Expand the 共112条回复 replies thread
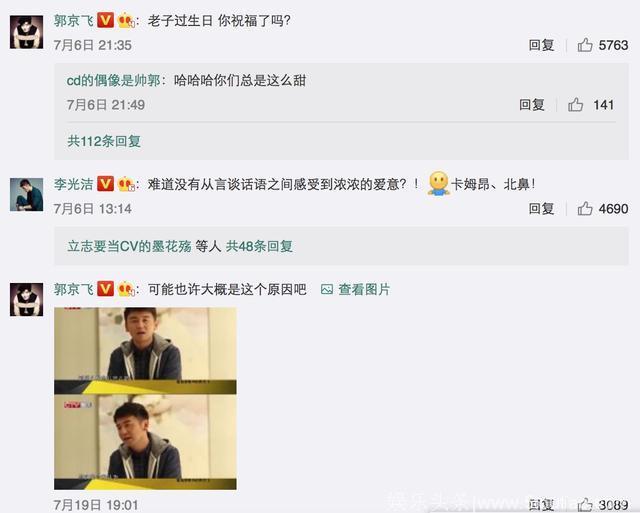Image resolution: width=640 pixels, height=513 pixels. coord(104,141)
